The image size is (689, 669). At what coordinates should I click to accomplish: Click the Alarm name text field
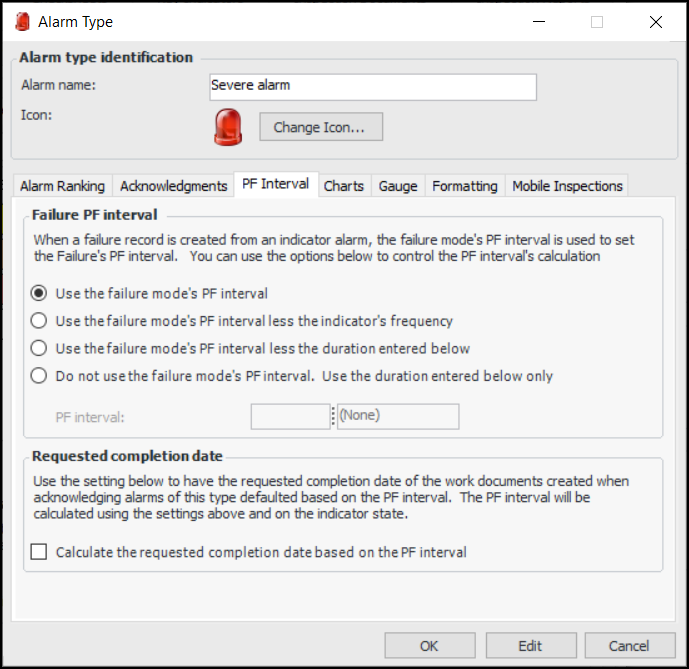[x=372, y=86]
